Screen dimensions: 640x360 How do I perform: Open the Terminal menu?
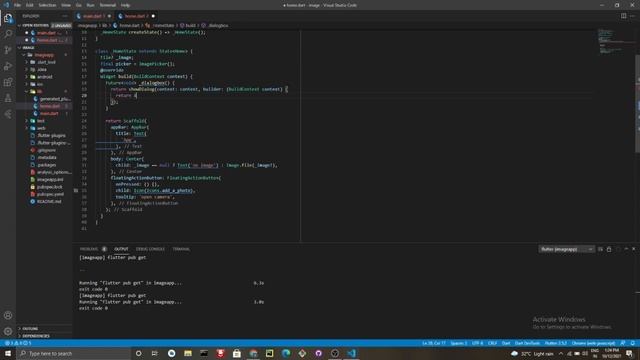coord(108,5)
